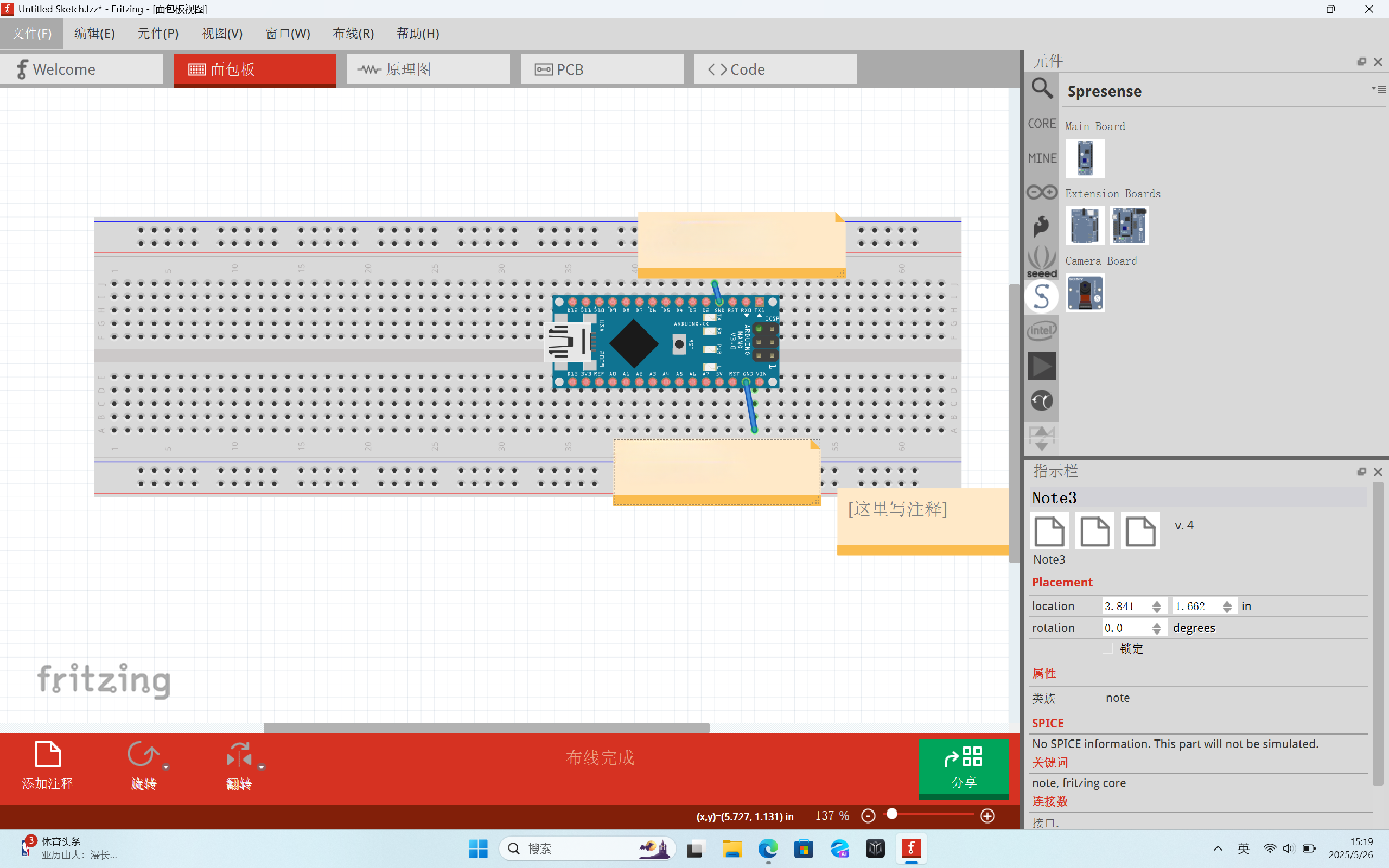
Task: Click the zoom-out minus icon
Action: tap(868, 816)
